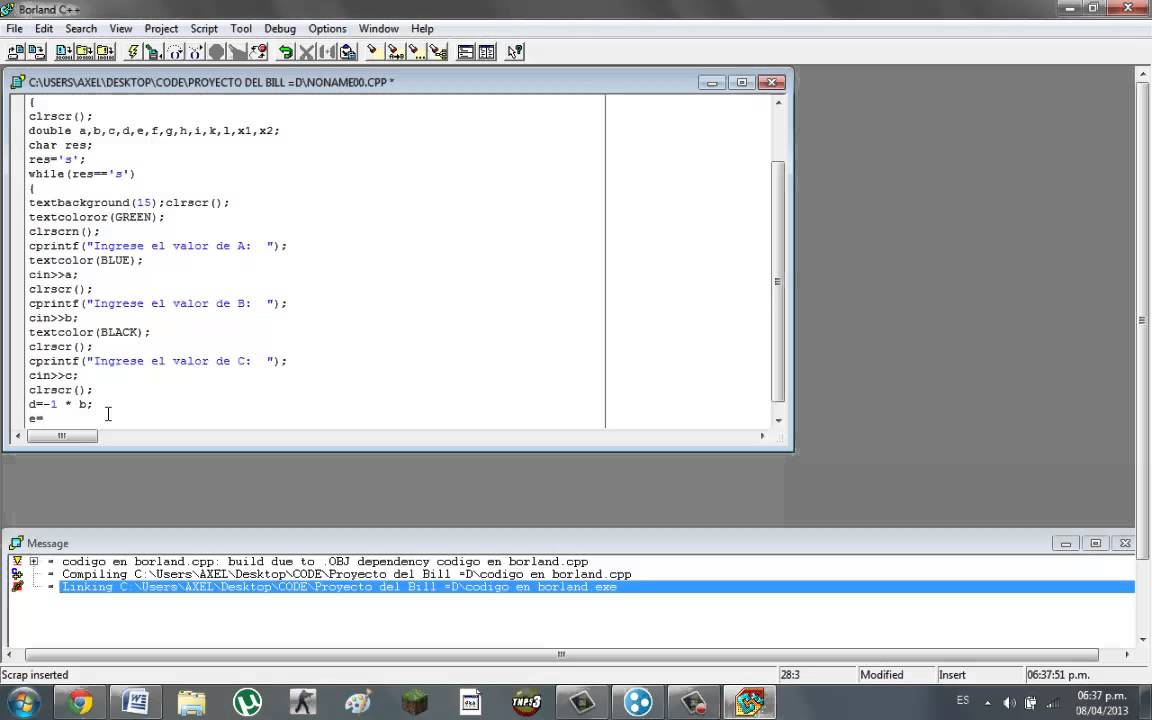This screenshot has width=1152, height=720.
Task: Open Microsoft Word from taskbar
Action: pos(136,702)
